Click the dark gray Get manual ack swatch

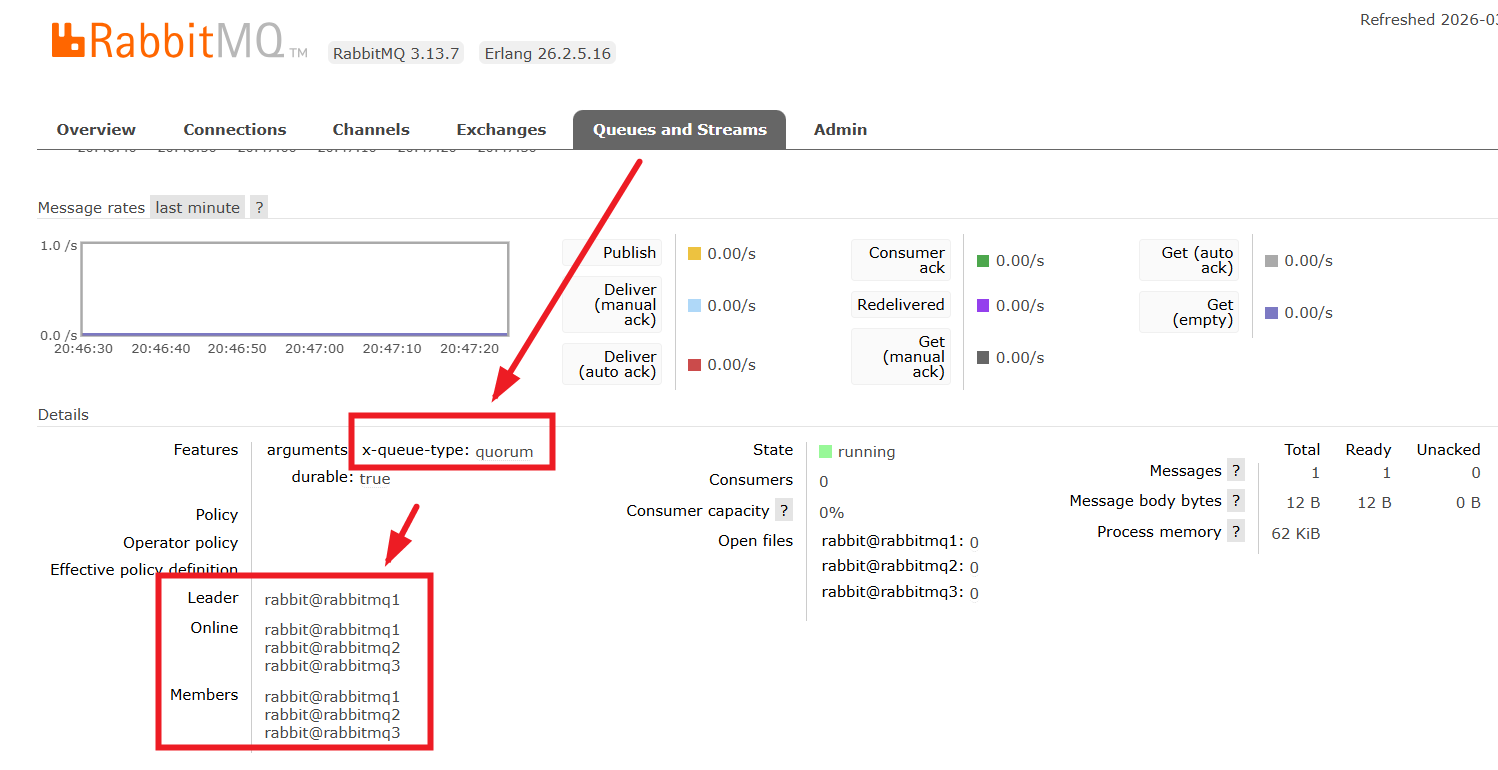click(983, 357)
